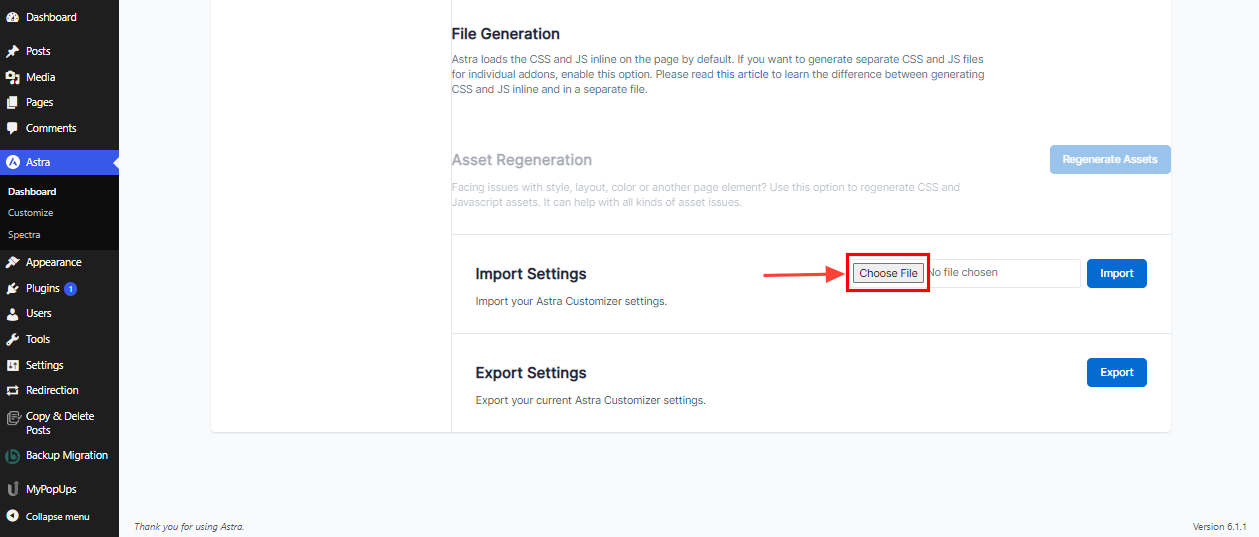The image size is (1259, 537).
Task: Click the Choose File button
Action: click(x=888, y=273)
